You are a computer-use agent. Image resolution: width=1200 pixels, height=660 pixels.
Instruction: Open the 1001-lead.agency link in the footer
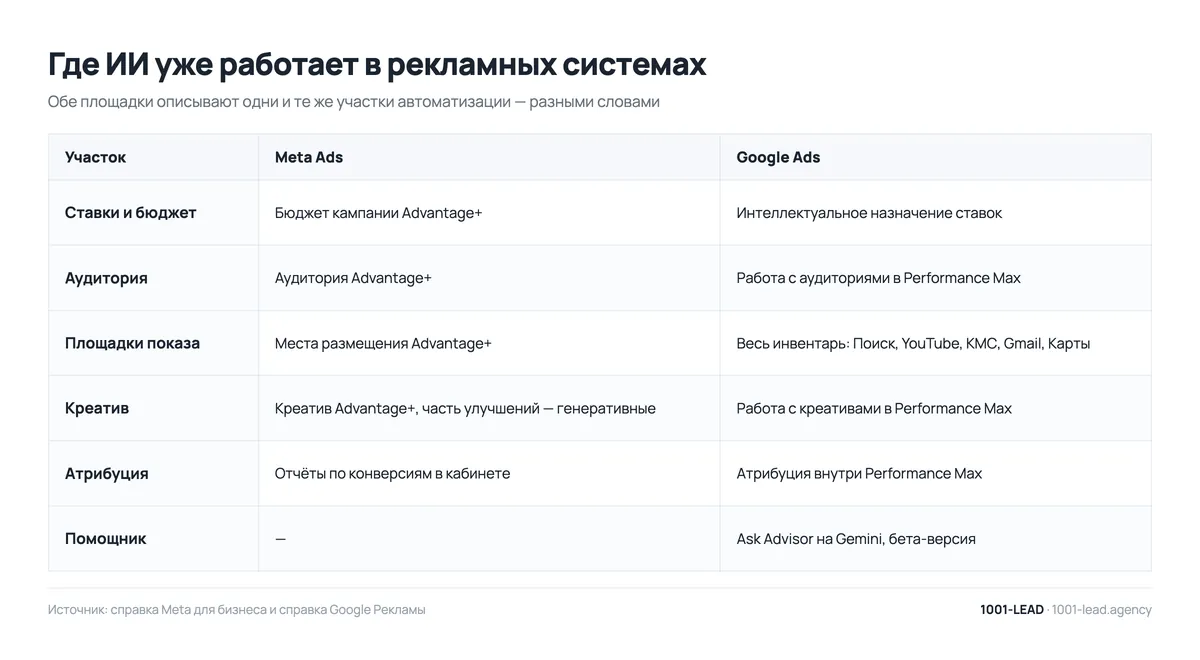click(x=1102, y=610)
